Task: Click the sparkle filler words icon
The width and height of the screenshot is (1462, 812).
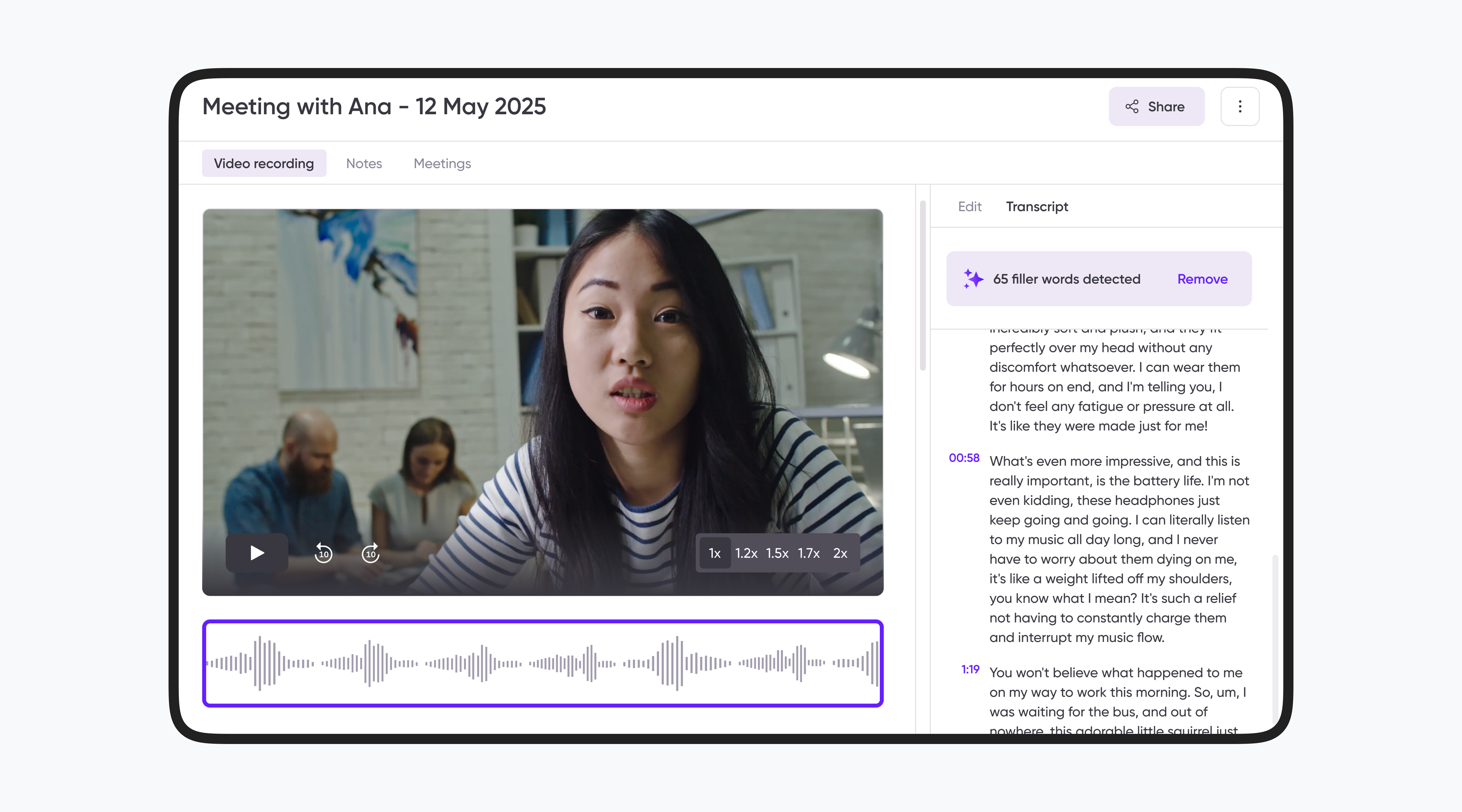Action: (x=973, y=279)
